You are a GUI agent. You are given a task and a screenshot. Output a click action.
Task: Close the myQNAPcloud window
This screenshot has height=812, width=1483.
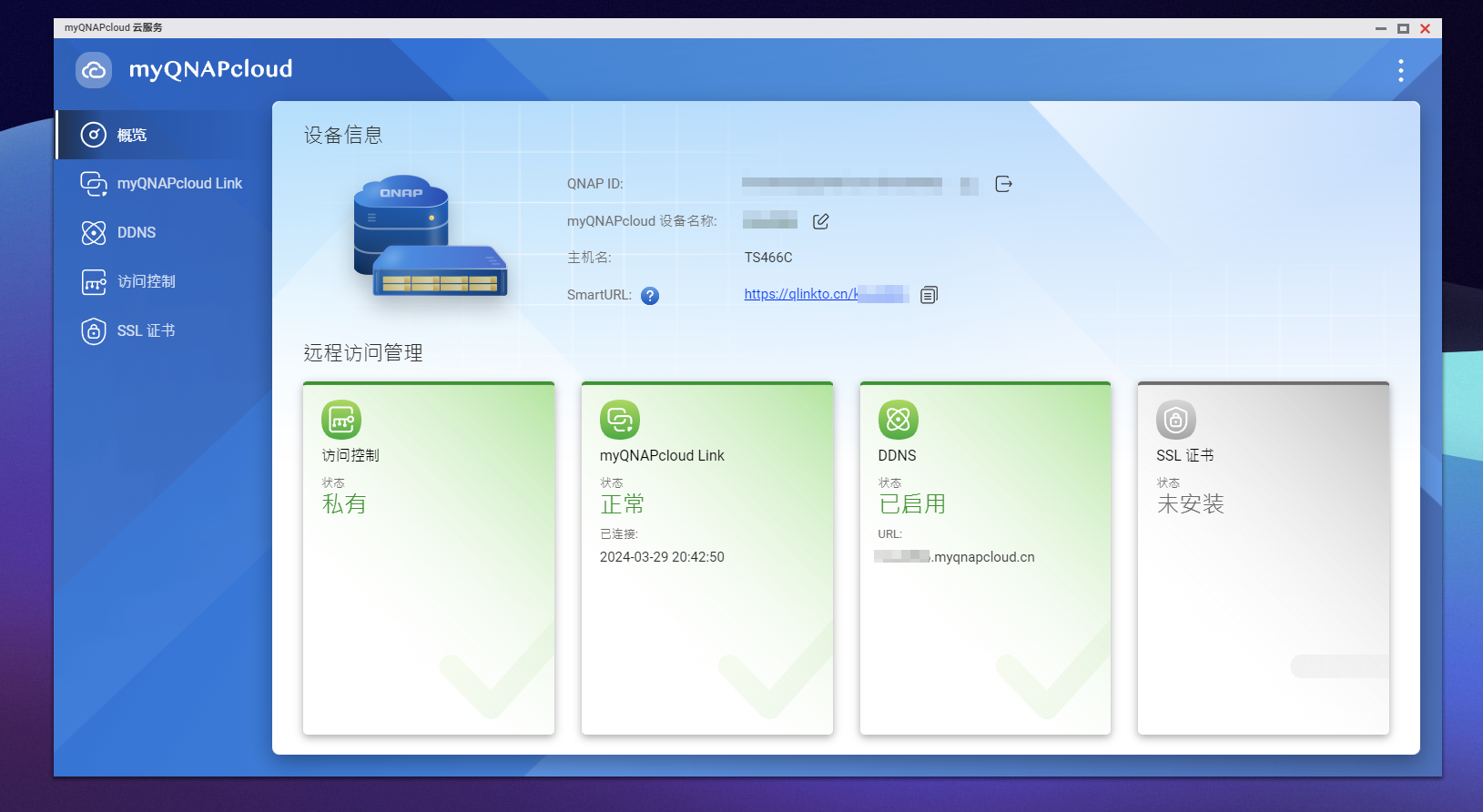pyautogui.click(x=1426, y=28)
